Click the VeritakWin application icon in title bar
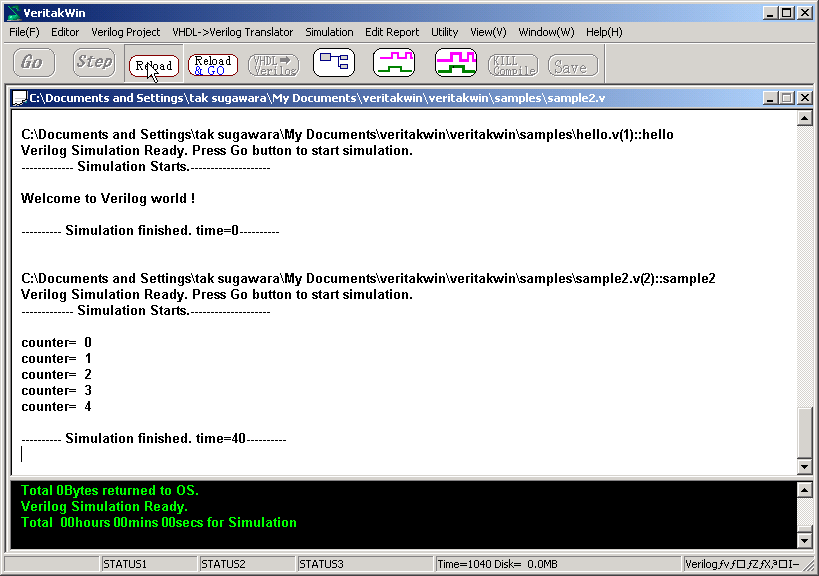Image resolution: width=819 pixels, height=576 pixels. (x=14, y=13)
